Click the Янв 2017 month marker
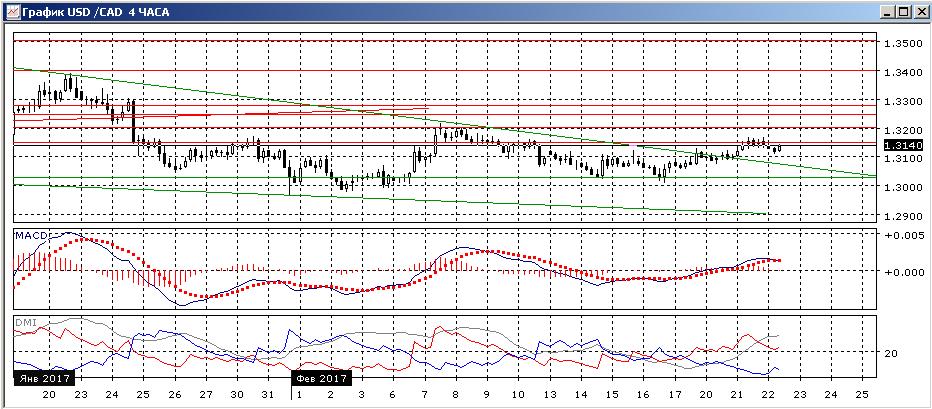Screen dimensions: 932x409 43,378
